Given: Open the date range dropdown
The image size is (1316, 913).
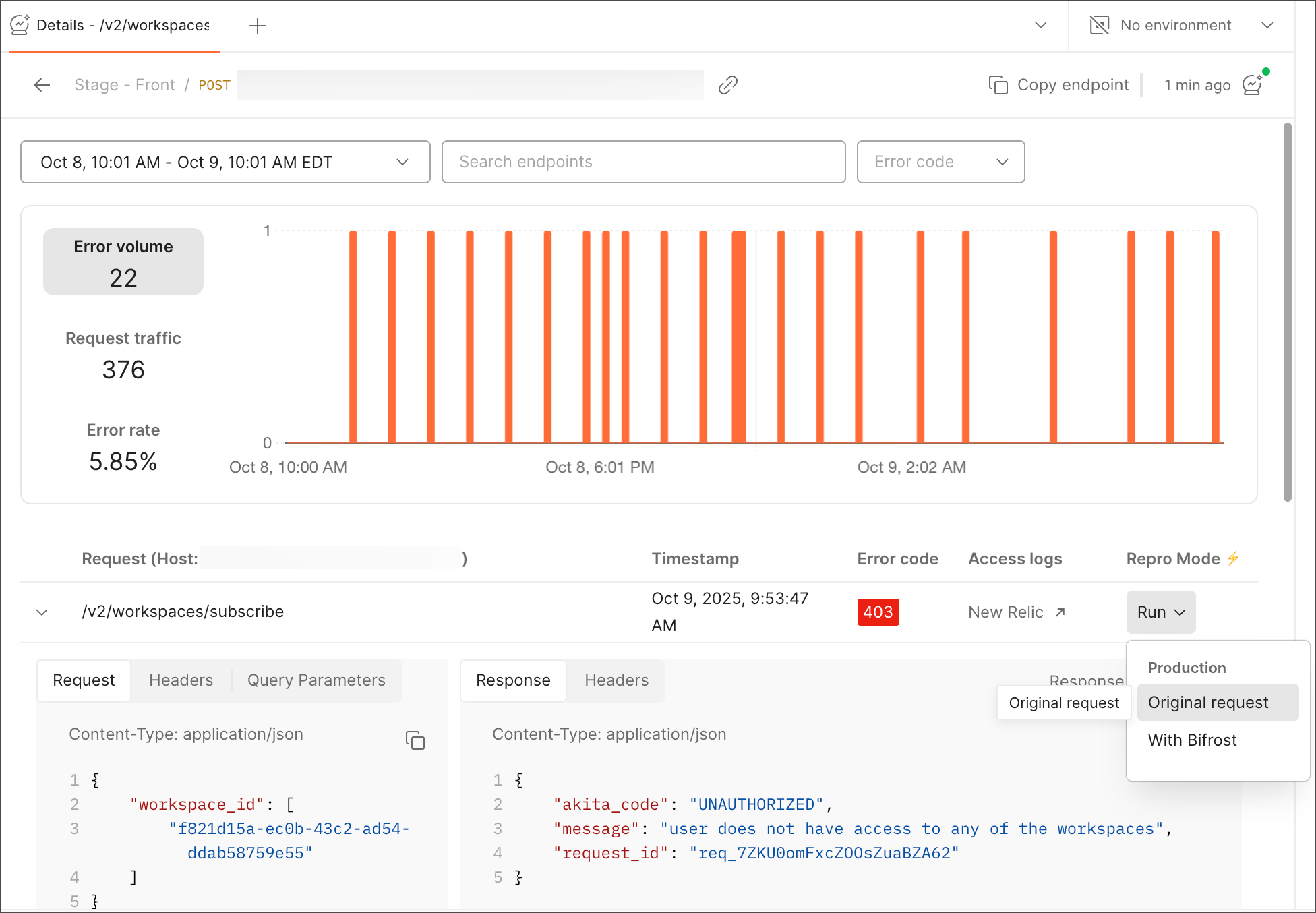Looking at the screenshot, I should pos(225,162).
